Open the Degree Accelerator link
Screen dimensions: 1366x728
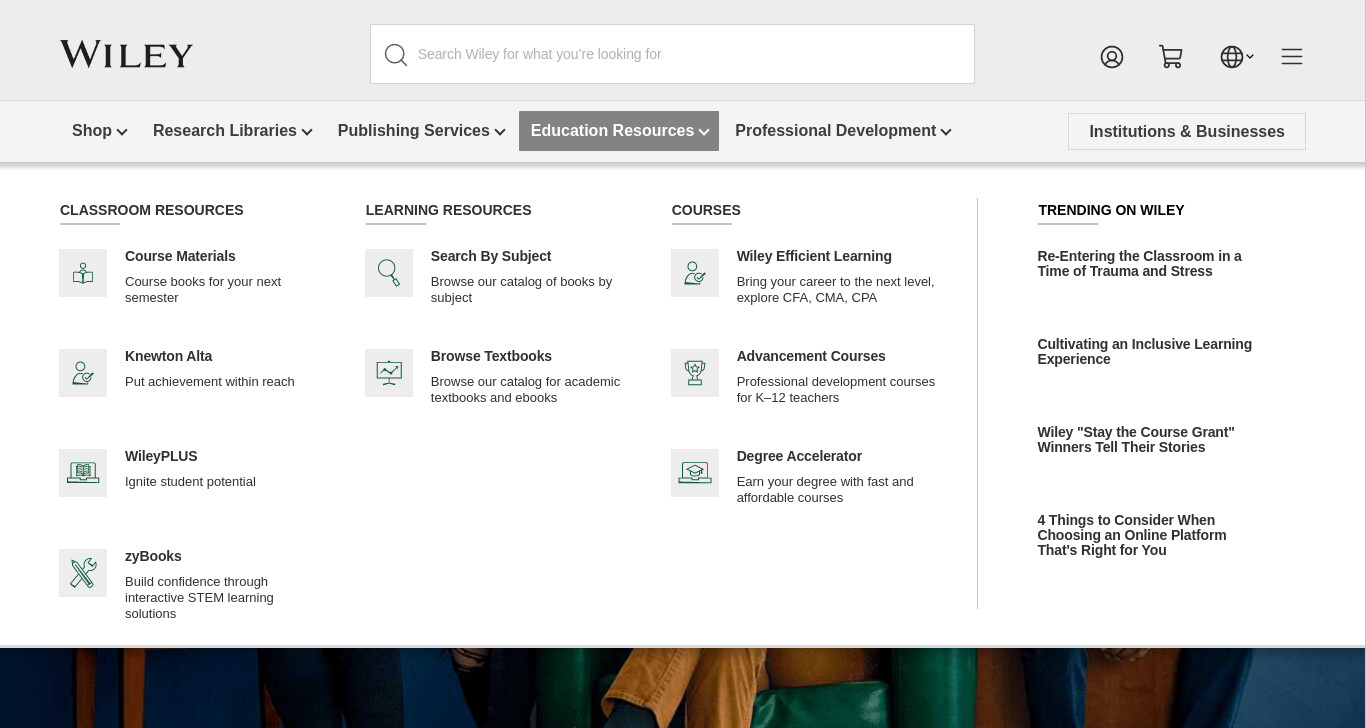799,457
